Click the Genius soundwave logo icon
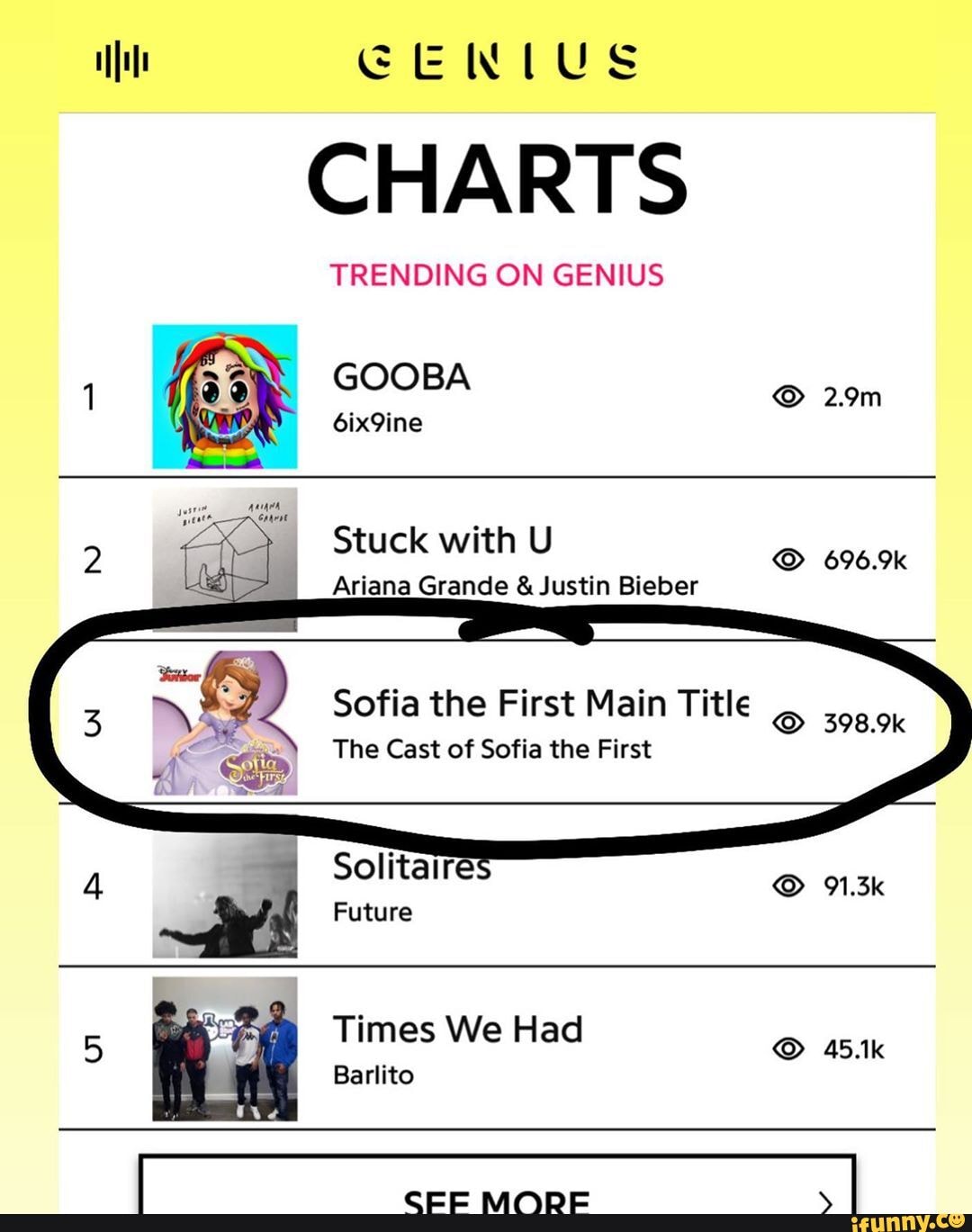972x1232 pixels. point(121,63)
